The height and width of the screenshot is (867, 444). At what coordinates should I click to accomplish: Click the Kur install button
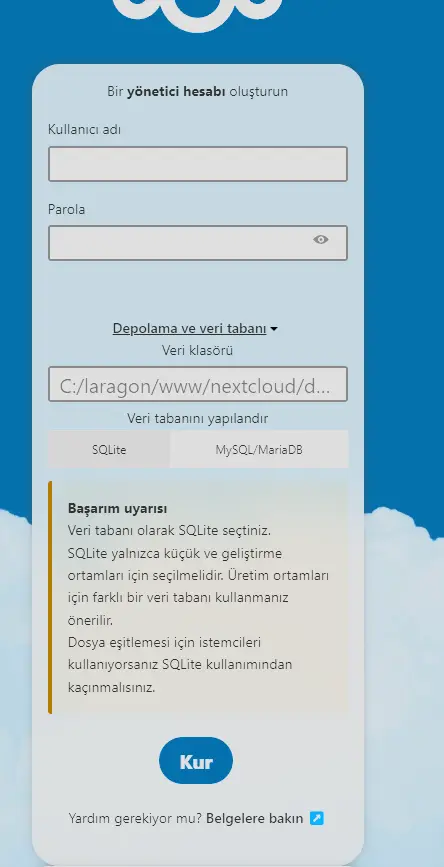click(196, 761)
